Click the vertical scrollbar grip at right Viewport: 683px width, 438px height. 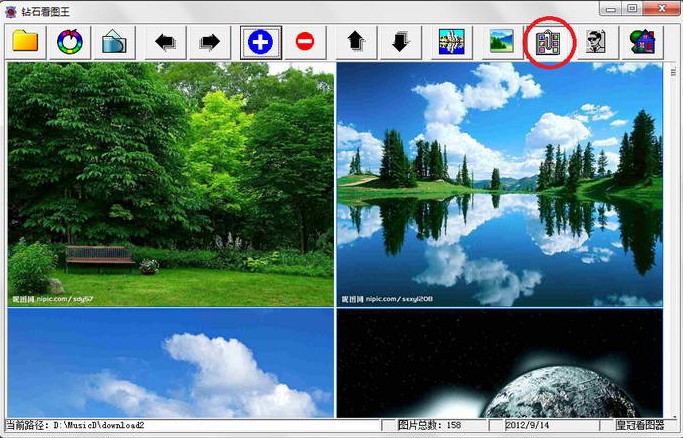pos(673,71)
